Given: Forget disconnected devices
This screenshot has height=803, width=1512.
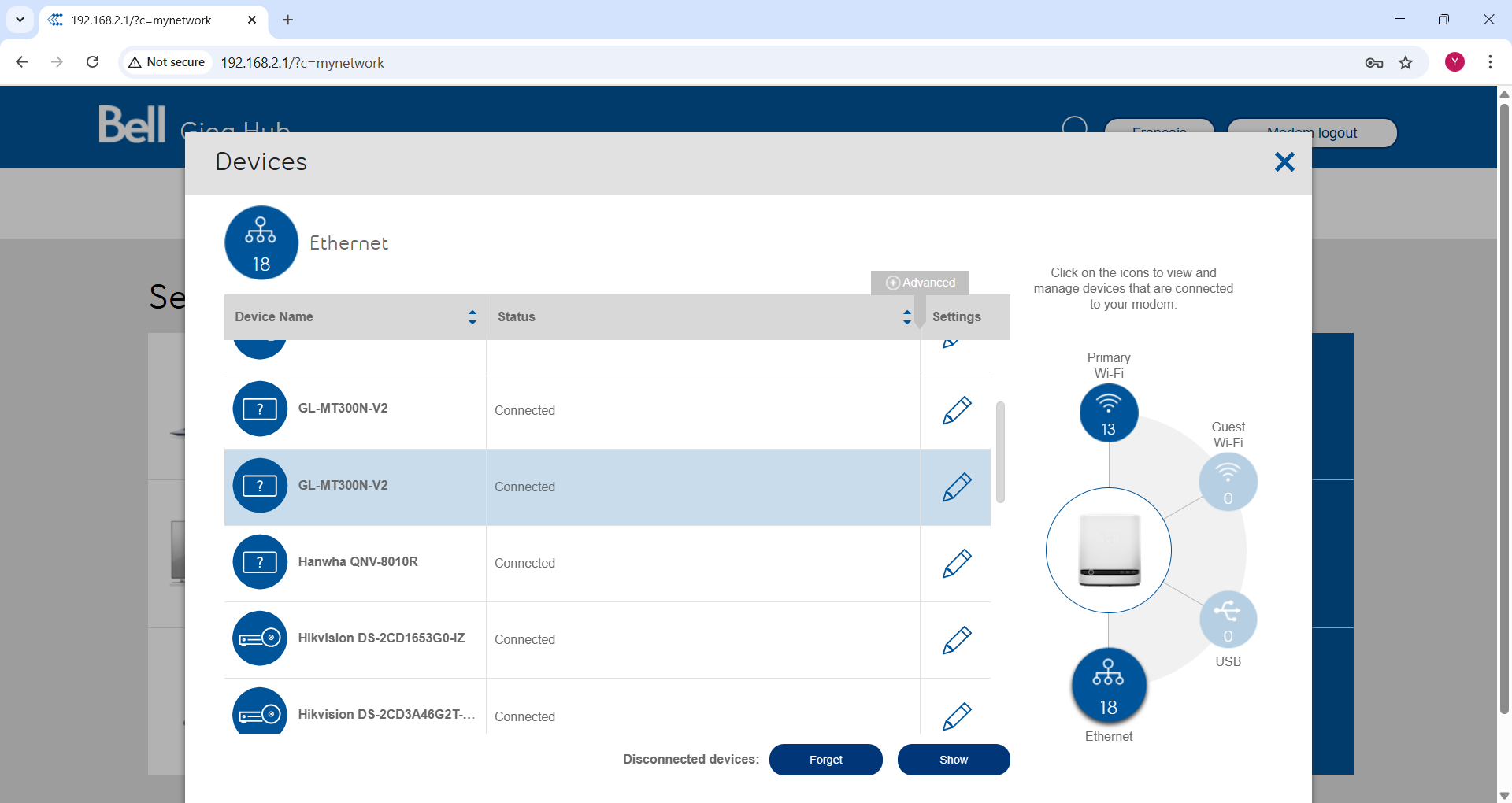Looking at the screenshot, I should [825, 760].
